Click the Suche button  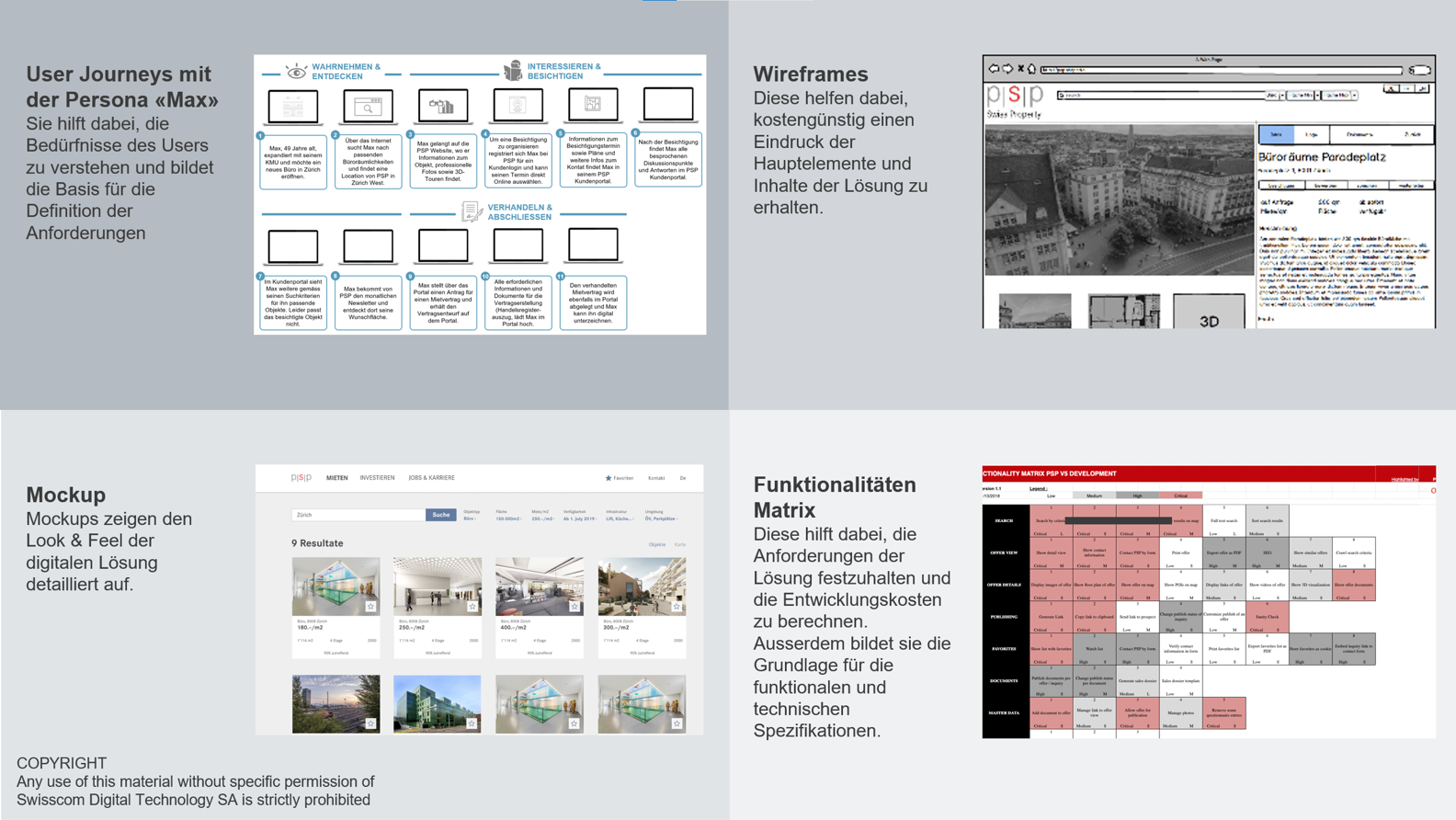pyautogui.click(x=441, y=515)
